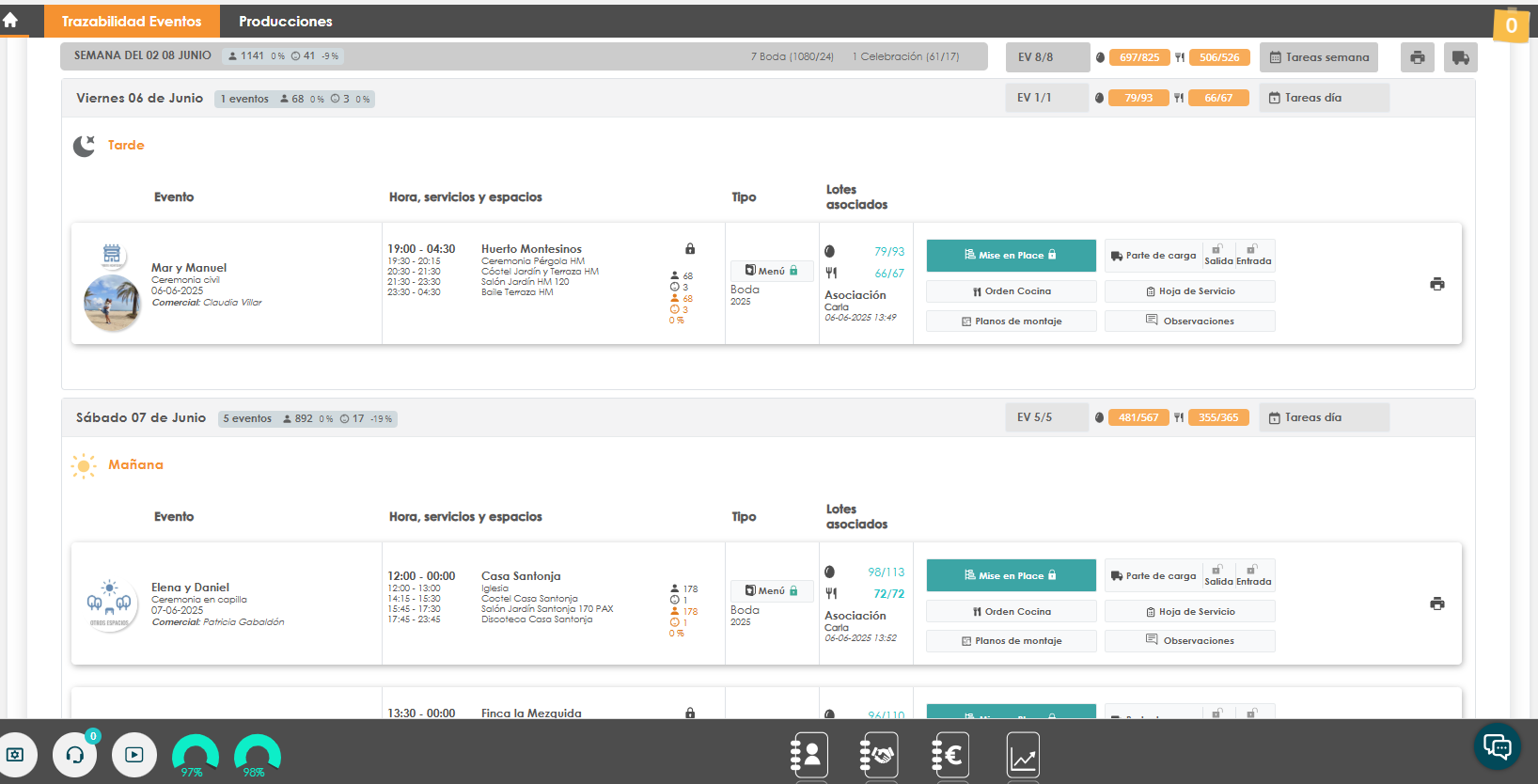The image size is (1538, 784).
Task: Select the Tarde moon icon
Action: (x=85, y=146)
